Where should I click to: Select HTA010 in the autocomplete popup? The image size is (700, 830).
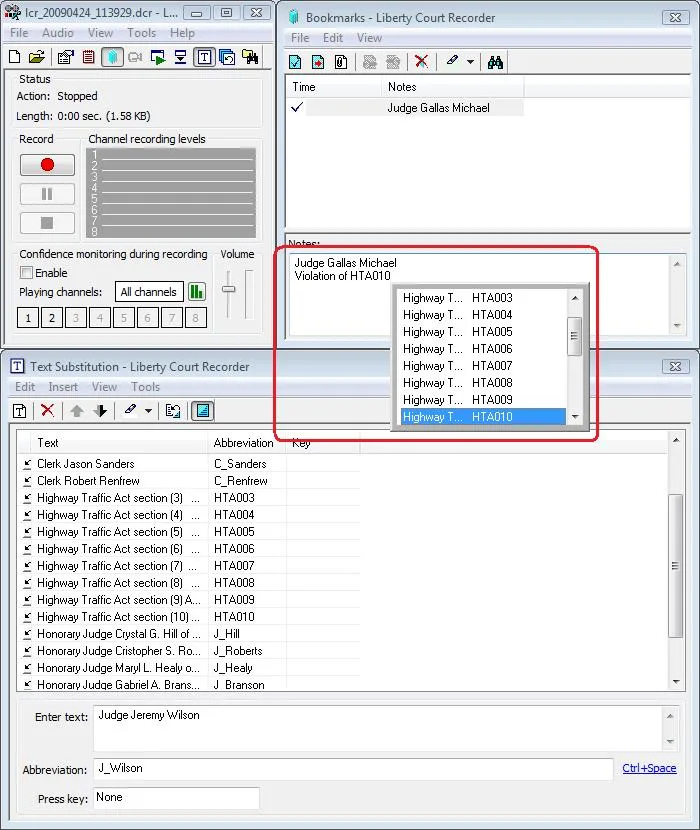[483, 417]
